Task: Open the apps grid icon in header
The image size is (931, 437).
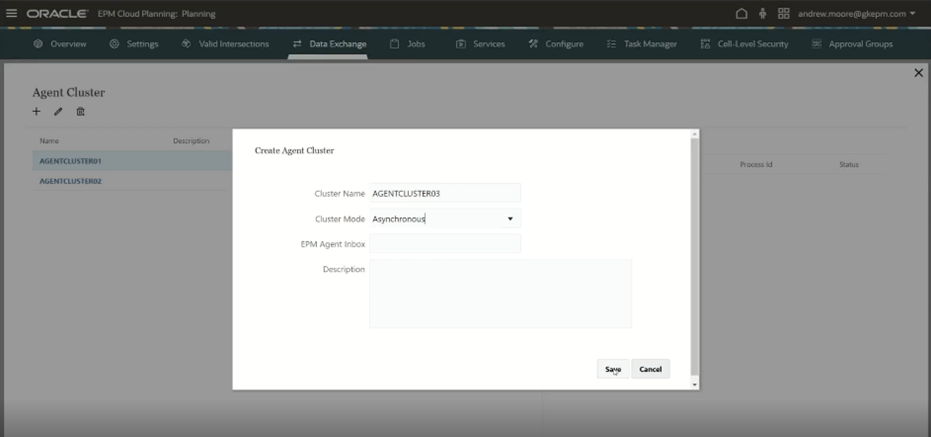Action: 784,14
